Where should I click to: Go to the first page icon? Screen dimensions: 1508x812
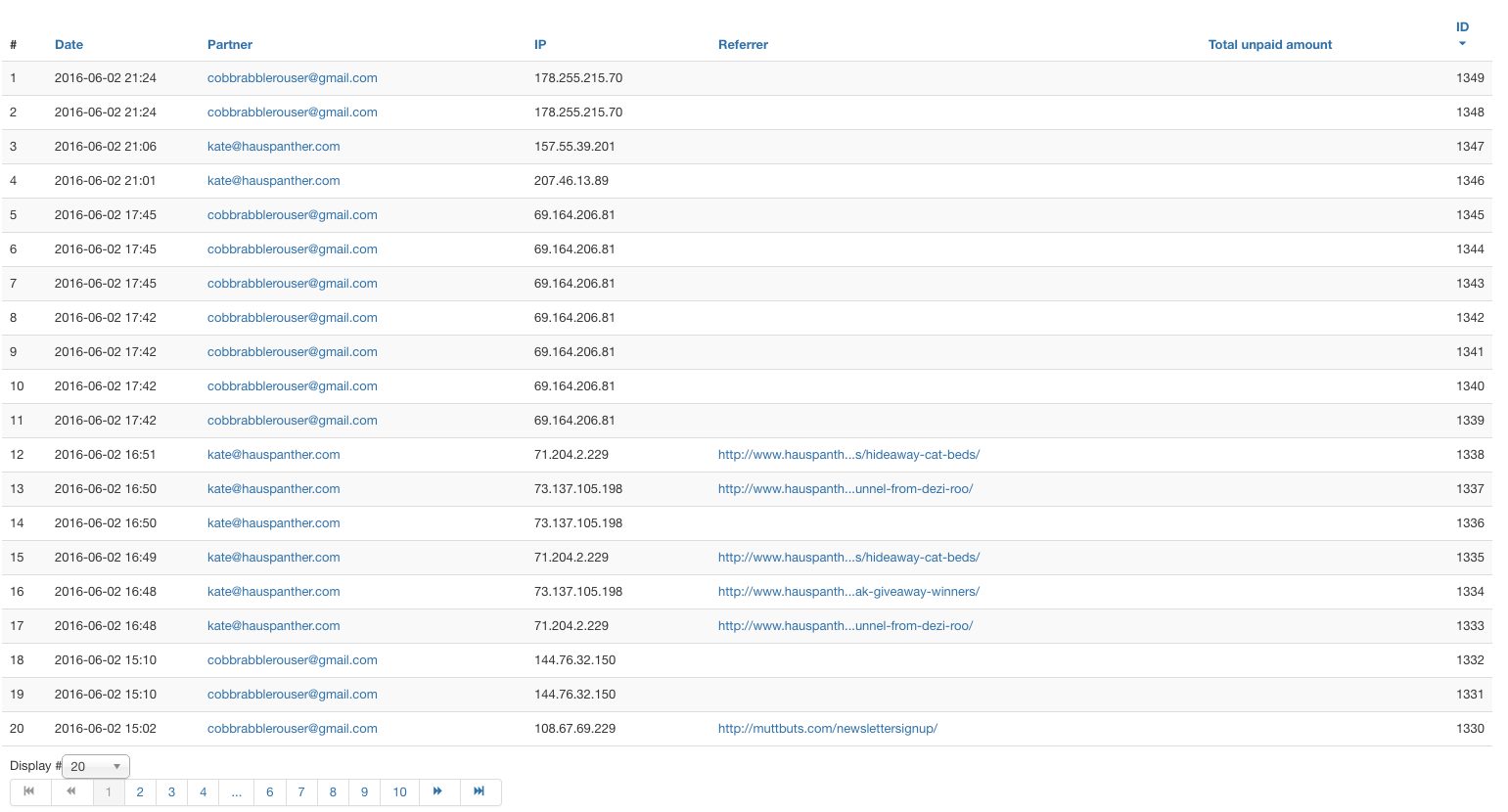coord(29,791)
